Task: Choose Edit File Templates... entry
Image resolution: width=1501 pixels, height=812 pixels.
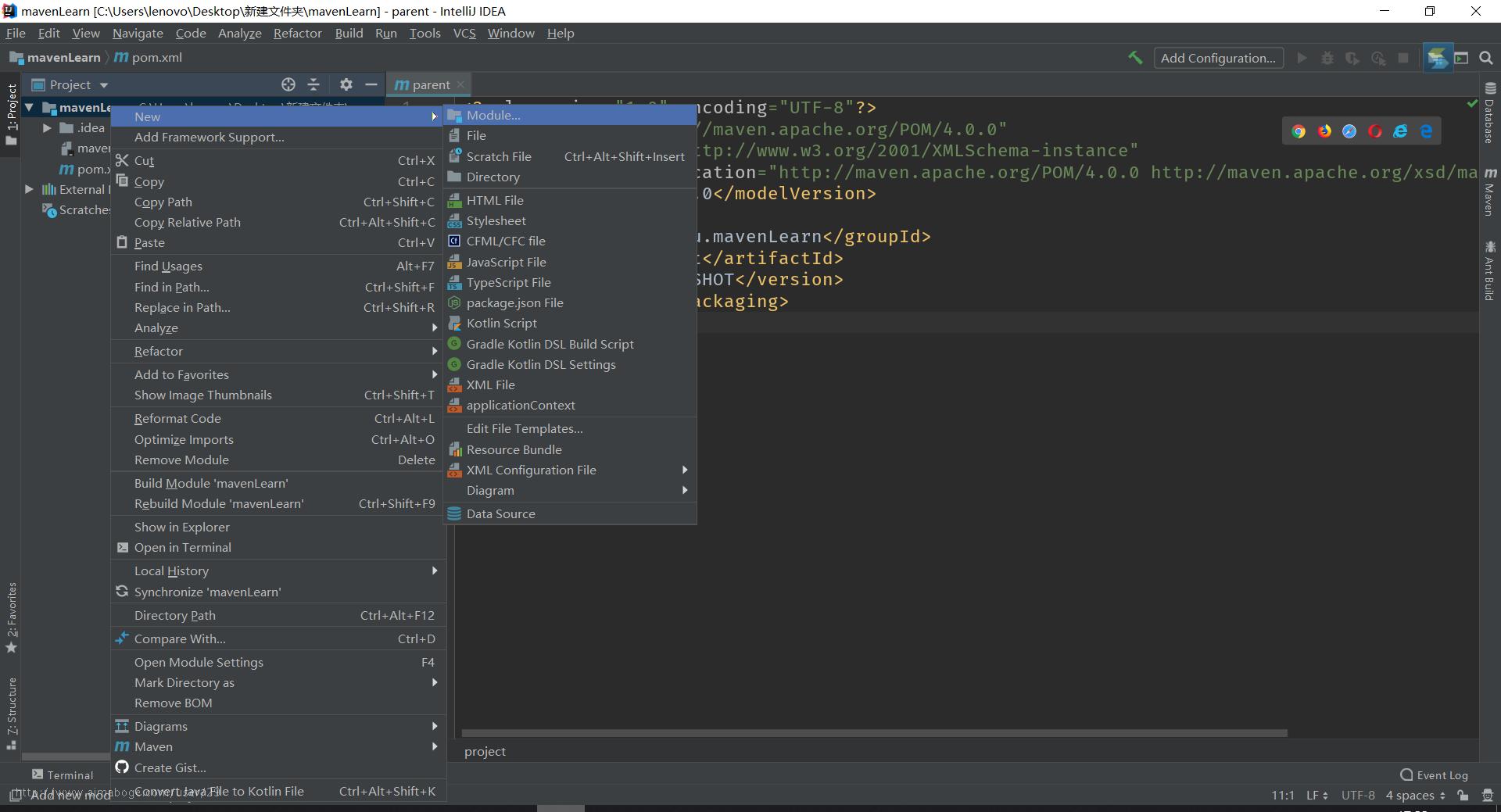Action: point(570,428)
